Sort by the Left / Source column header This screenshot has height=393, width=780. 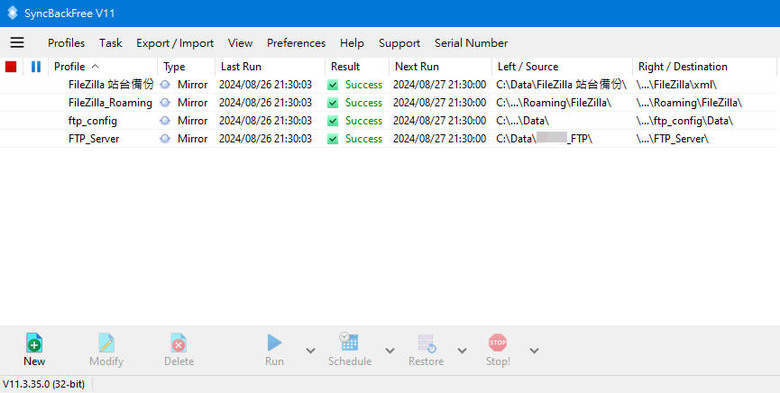(563, 67)
